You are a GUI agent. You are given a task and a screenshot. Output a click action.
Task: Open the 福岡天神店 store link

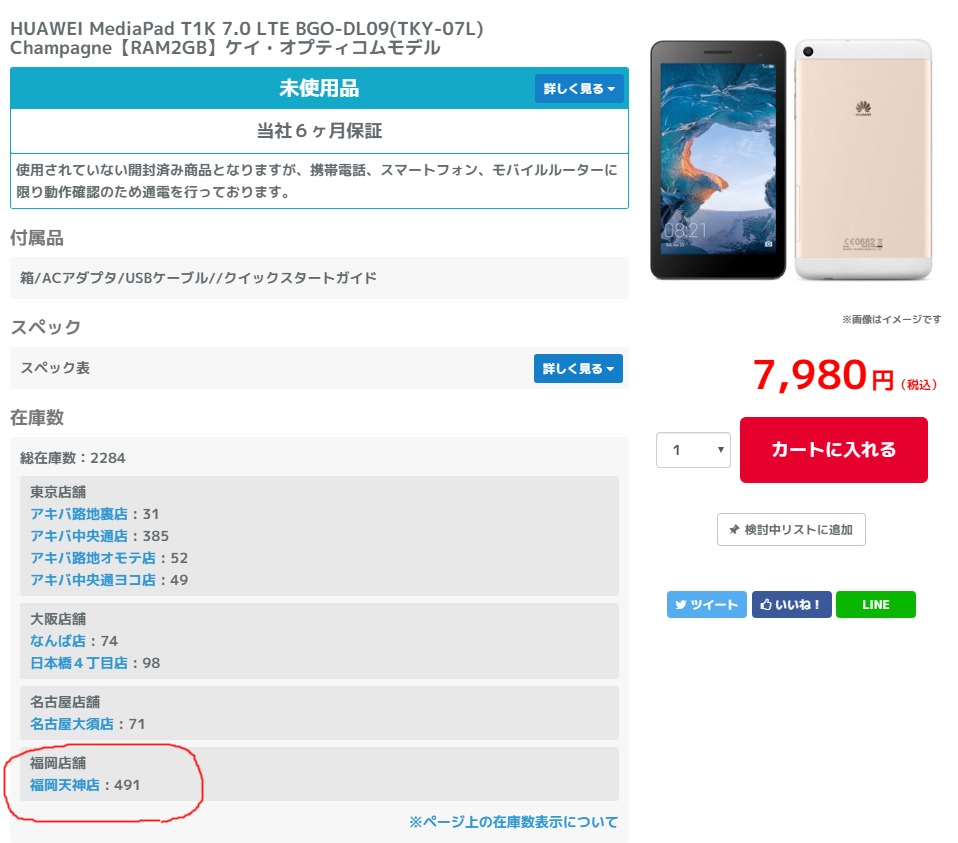coord(65,785)
